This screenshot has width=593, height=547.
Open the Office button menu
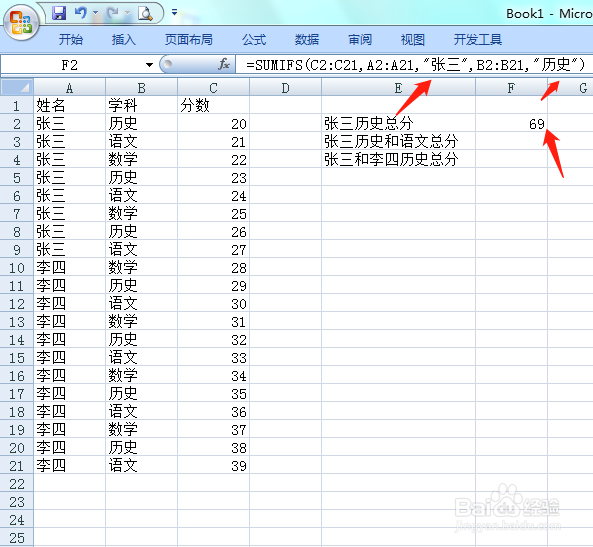(x=21, y=22)
